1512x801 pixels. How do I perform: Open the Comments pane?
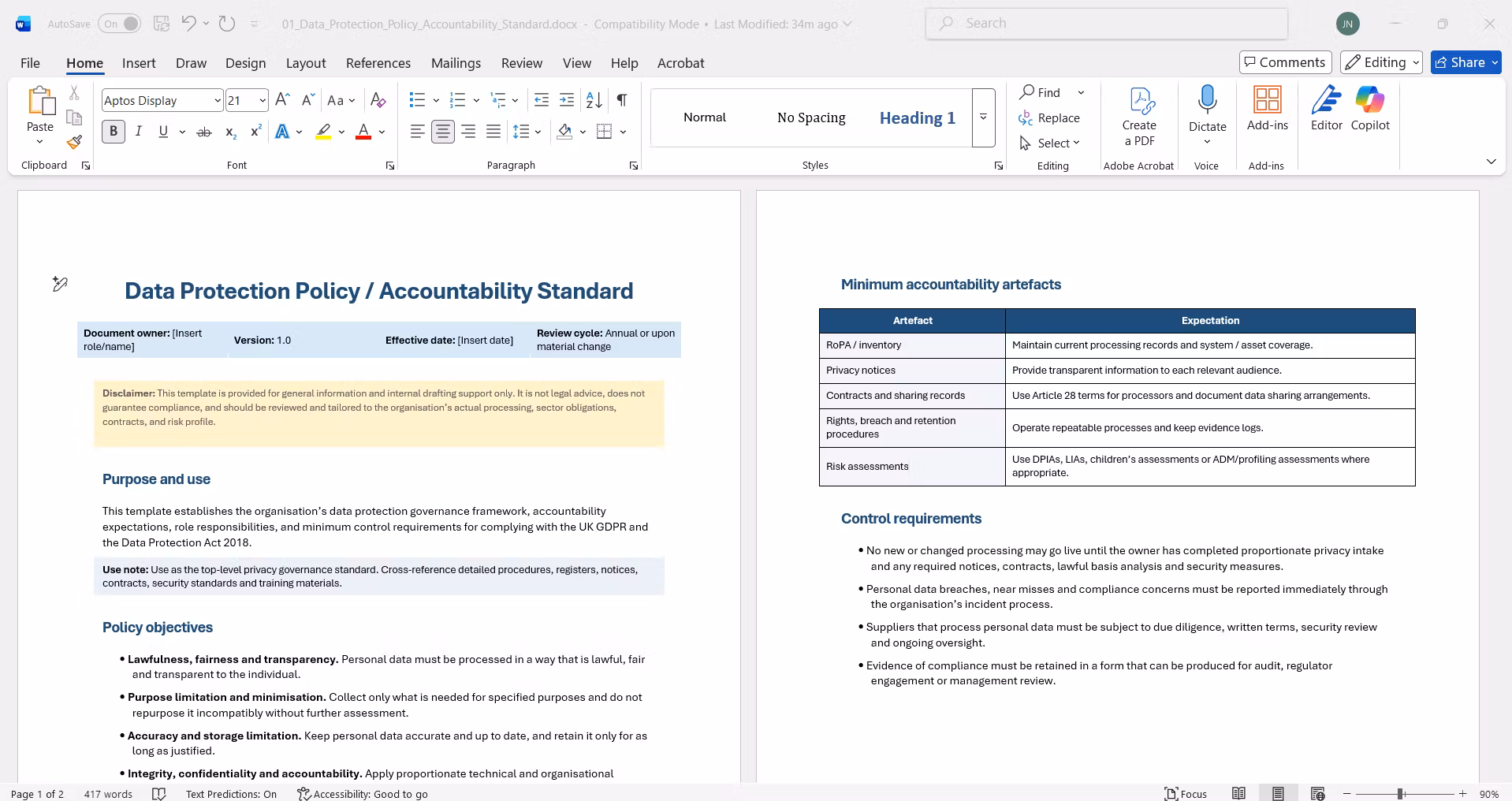1285,62
